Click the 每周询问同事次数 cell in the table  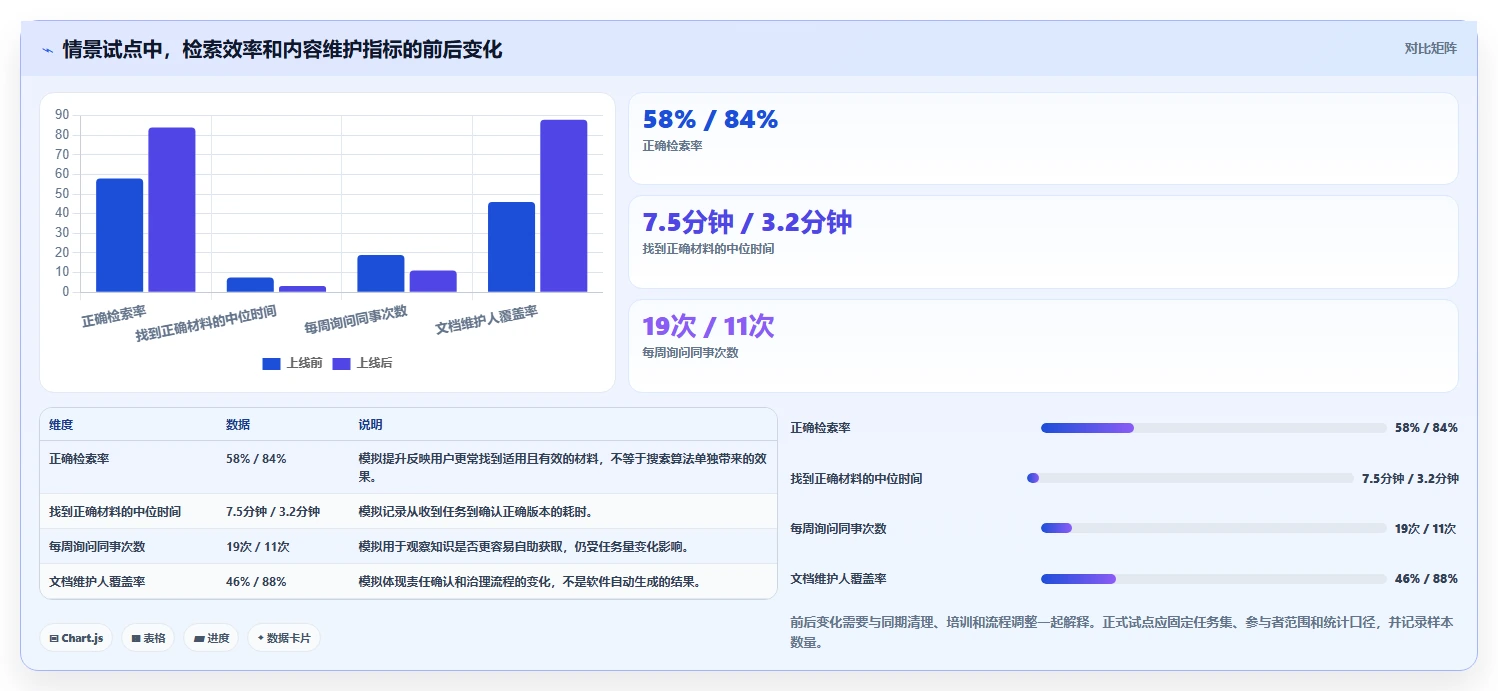pyautogui.click(x=97, y=547)
